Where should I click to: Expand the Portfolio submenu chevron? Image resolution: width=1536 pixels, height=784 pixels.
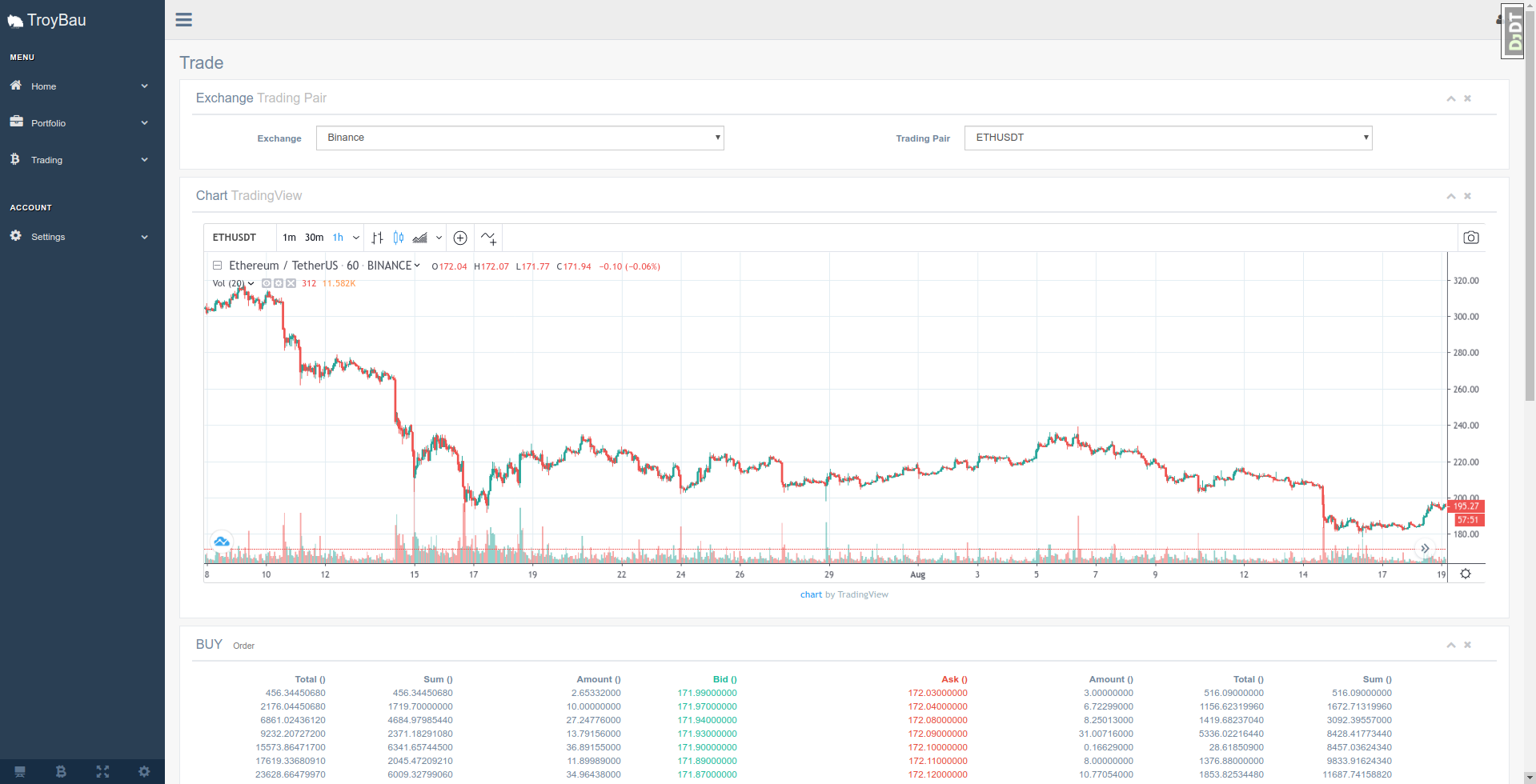pyautogui.click(x=145, y=123)
